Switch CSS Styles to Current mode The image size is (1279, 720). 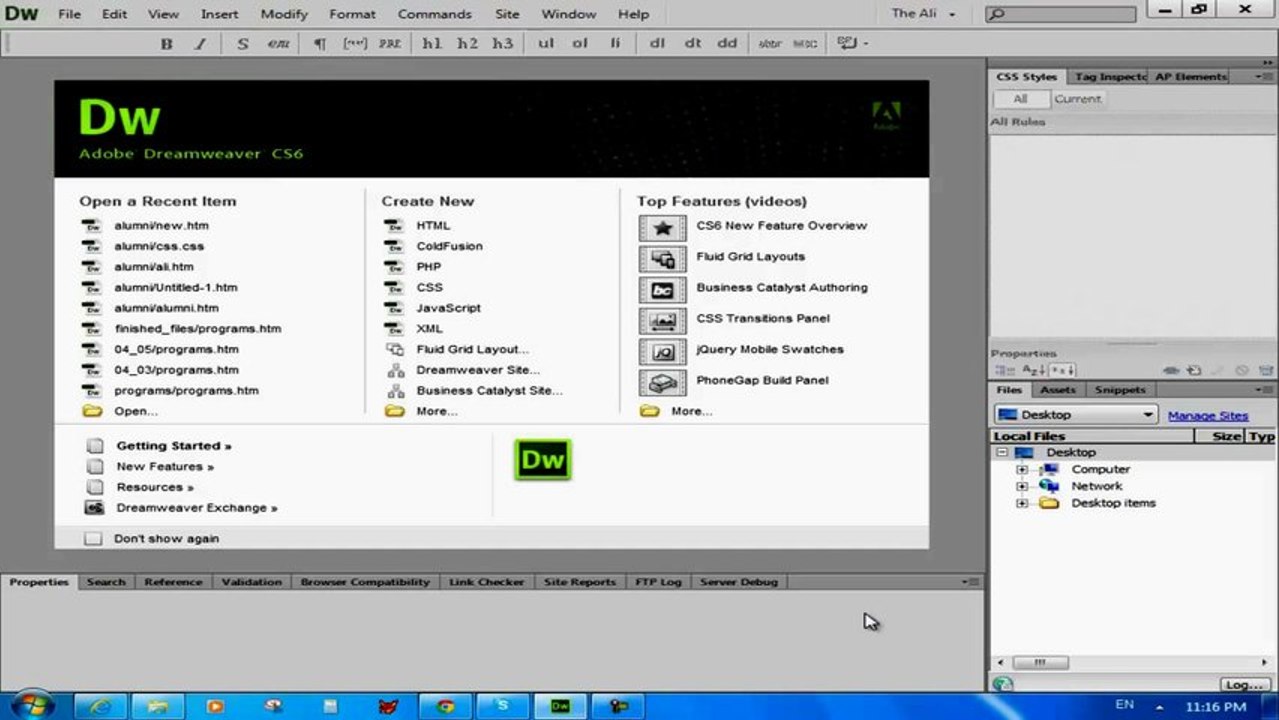pyautogui.click(x=1077, y=99)
